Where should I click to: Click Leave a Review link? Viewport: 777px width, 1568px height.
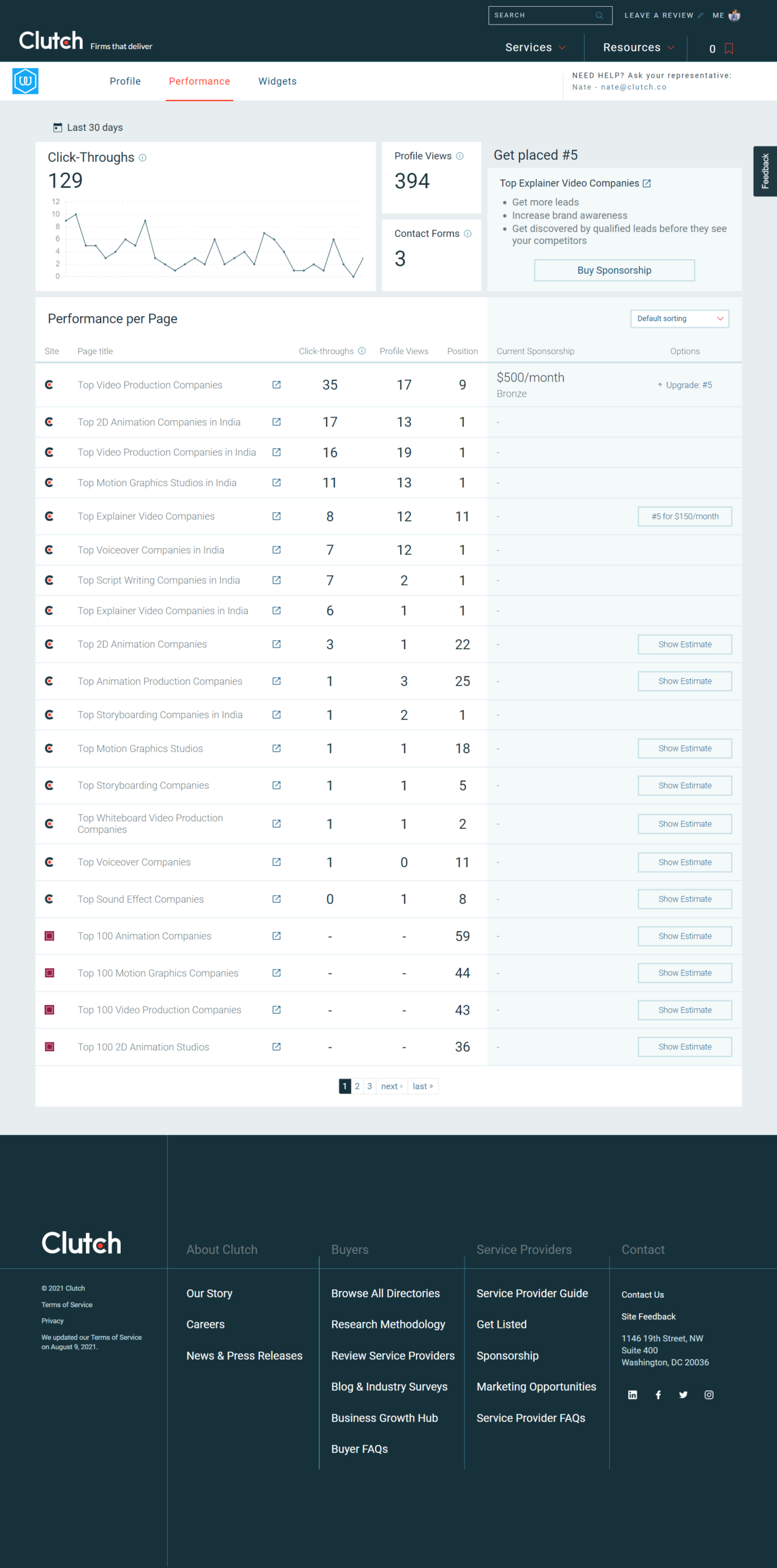(664, 15)
